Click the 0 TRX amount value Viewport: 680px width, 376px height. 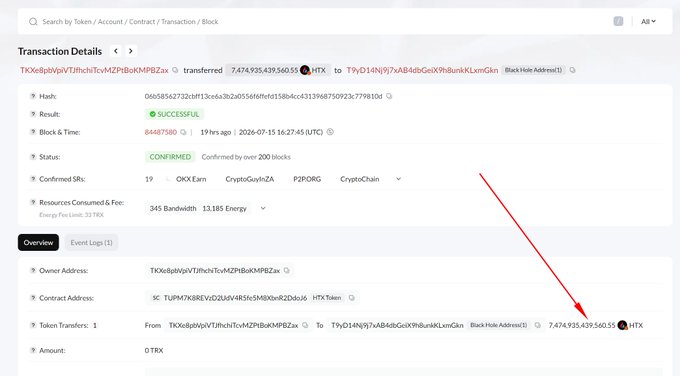click(154, 350)
